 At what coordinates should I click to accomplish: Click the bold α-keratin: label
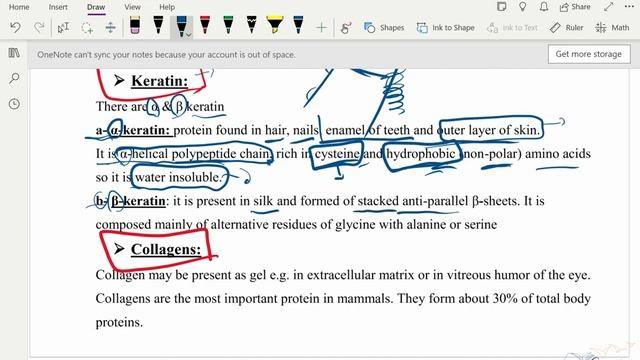pyautogui.click(x=140, y=130)
